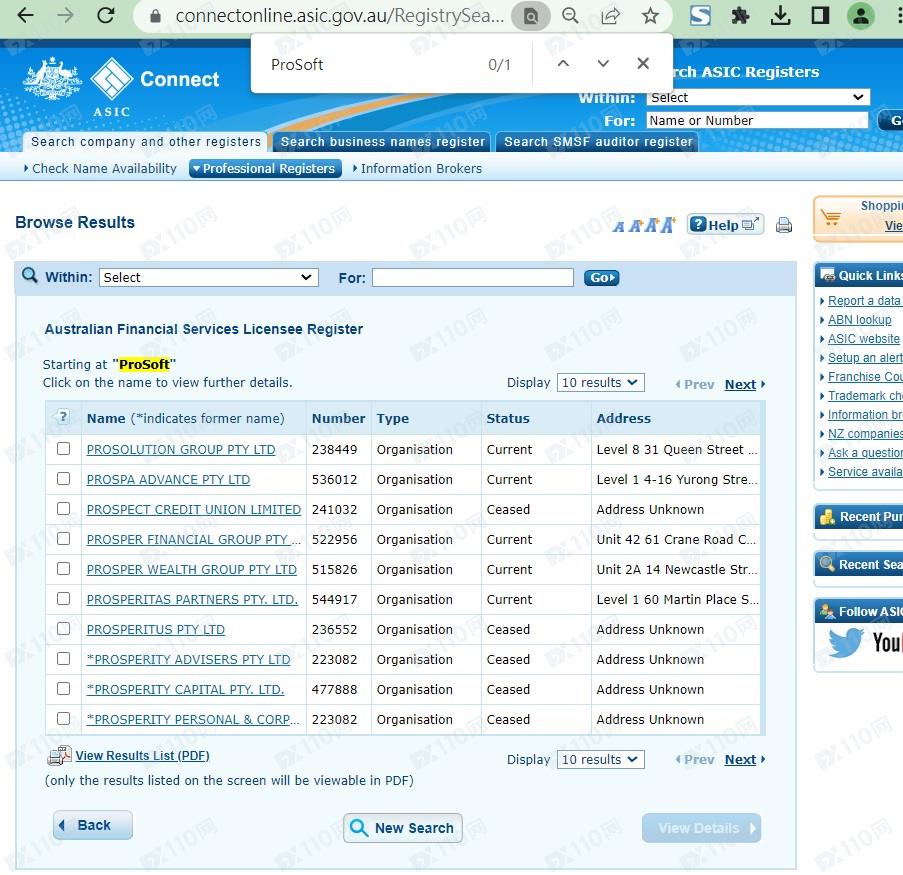Open the Professional Registers dropdown menu
Image resolution: width=903 pixels, height=875 pixels.
click(265, 169)
